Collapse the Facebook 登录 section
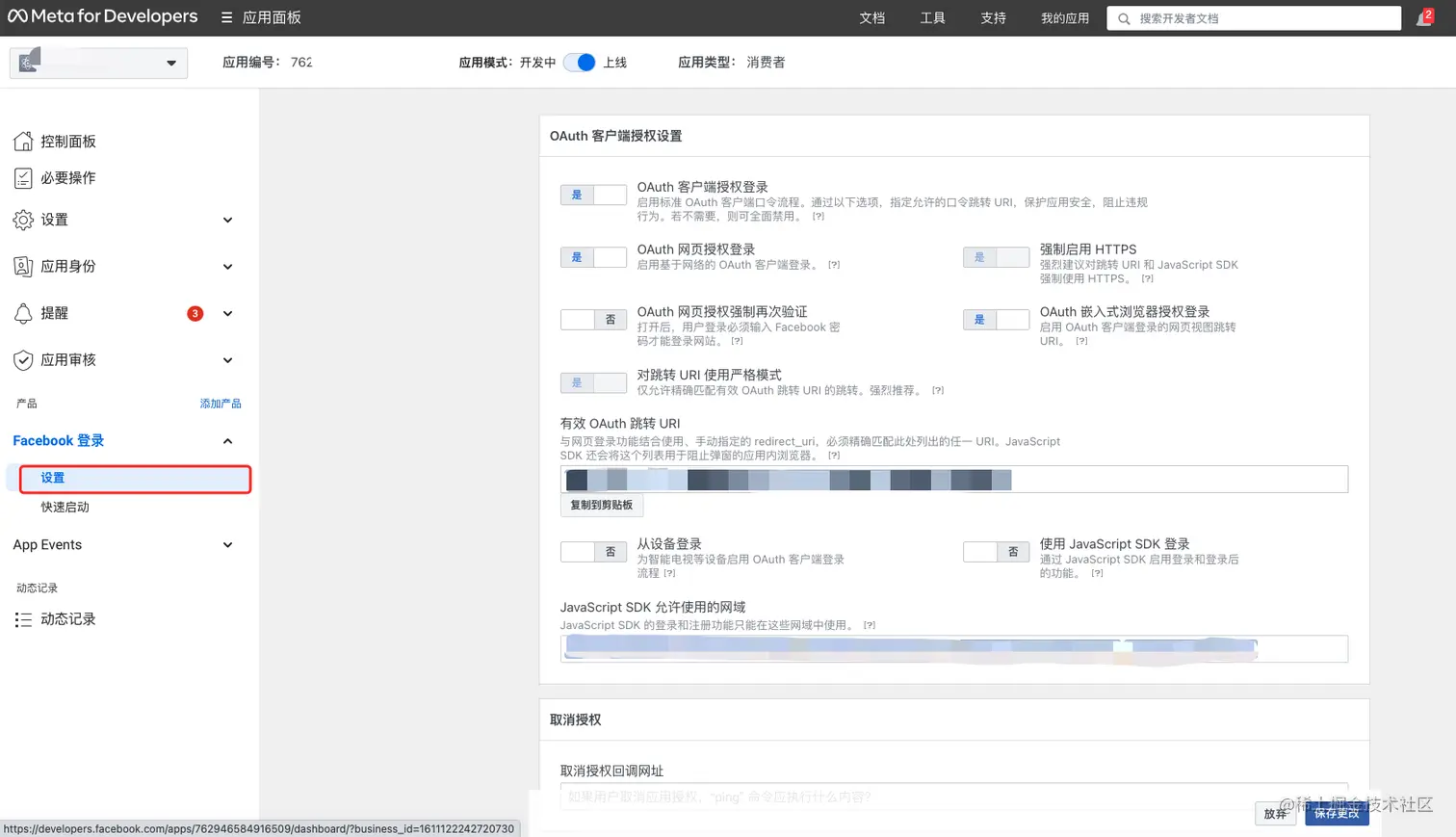Screen dimensions: 1456x837 tap(227, 441)
